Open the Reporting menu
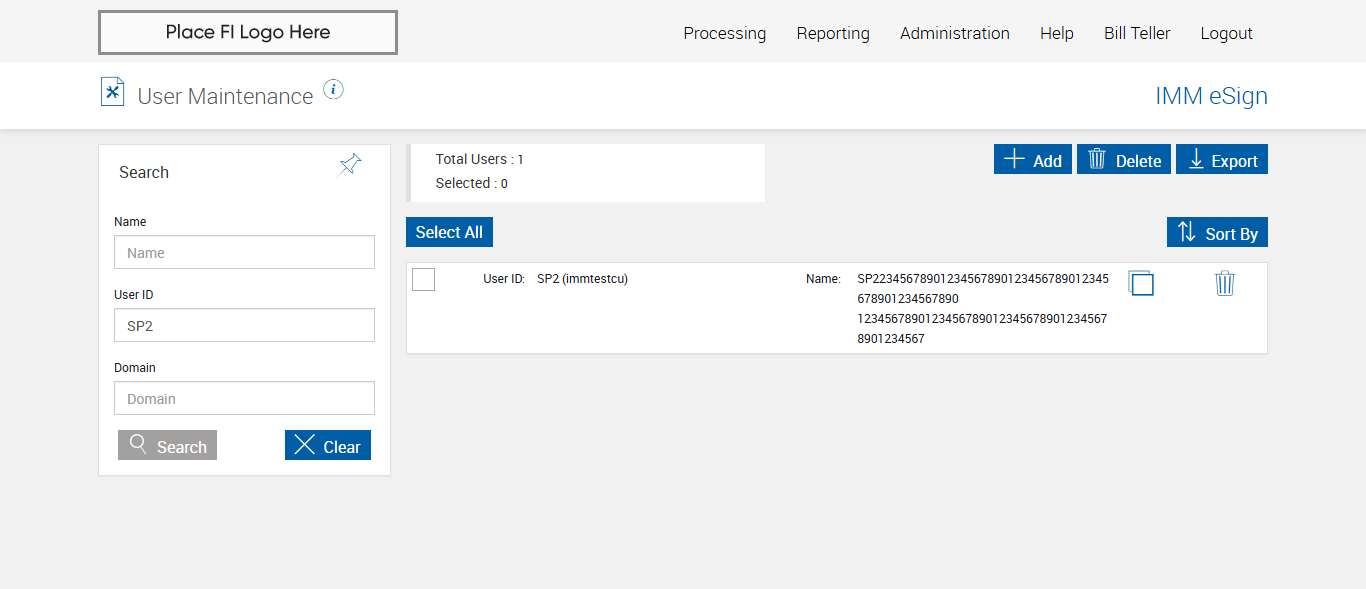This screenshot has height=589, width=1366. 833,33
